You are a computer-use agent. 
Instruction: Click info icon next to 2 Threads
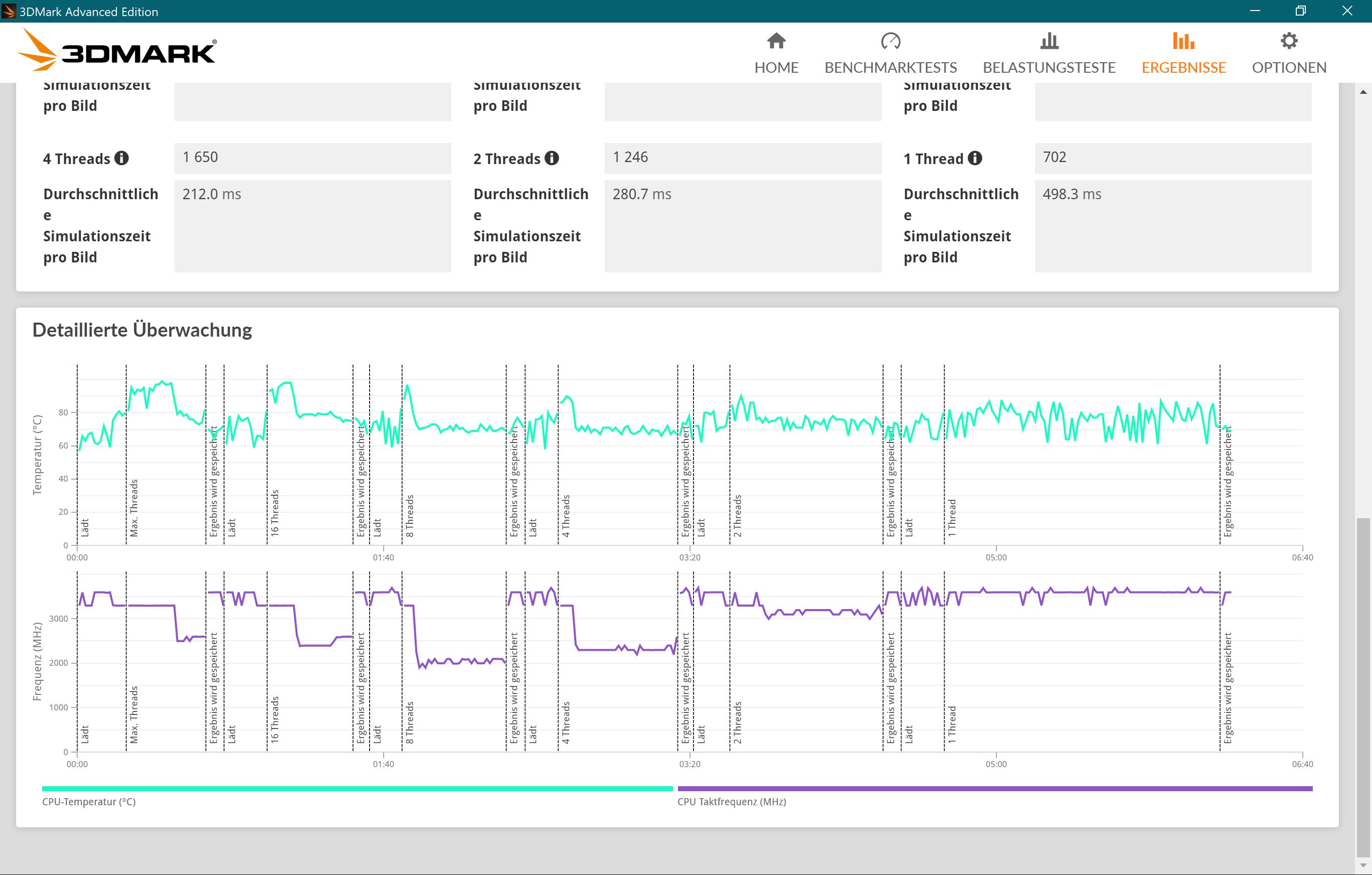[x=552, y=159]
